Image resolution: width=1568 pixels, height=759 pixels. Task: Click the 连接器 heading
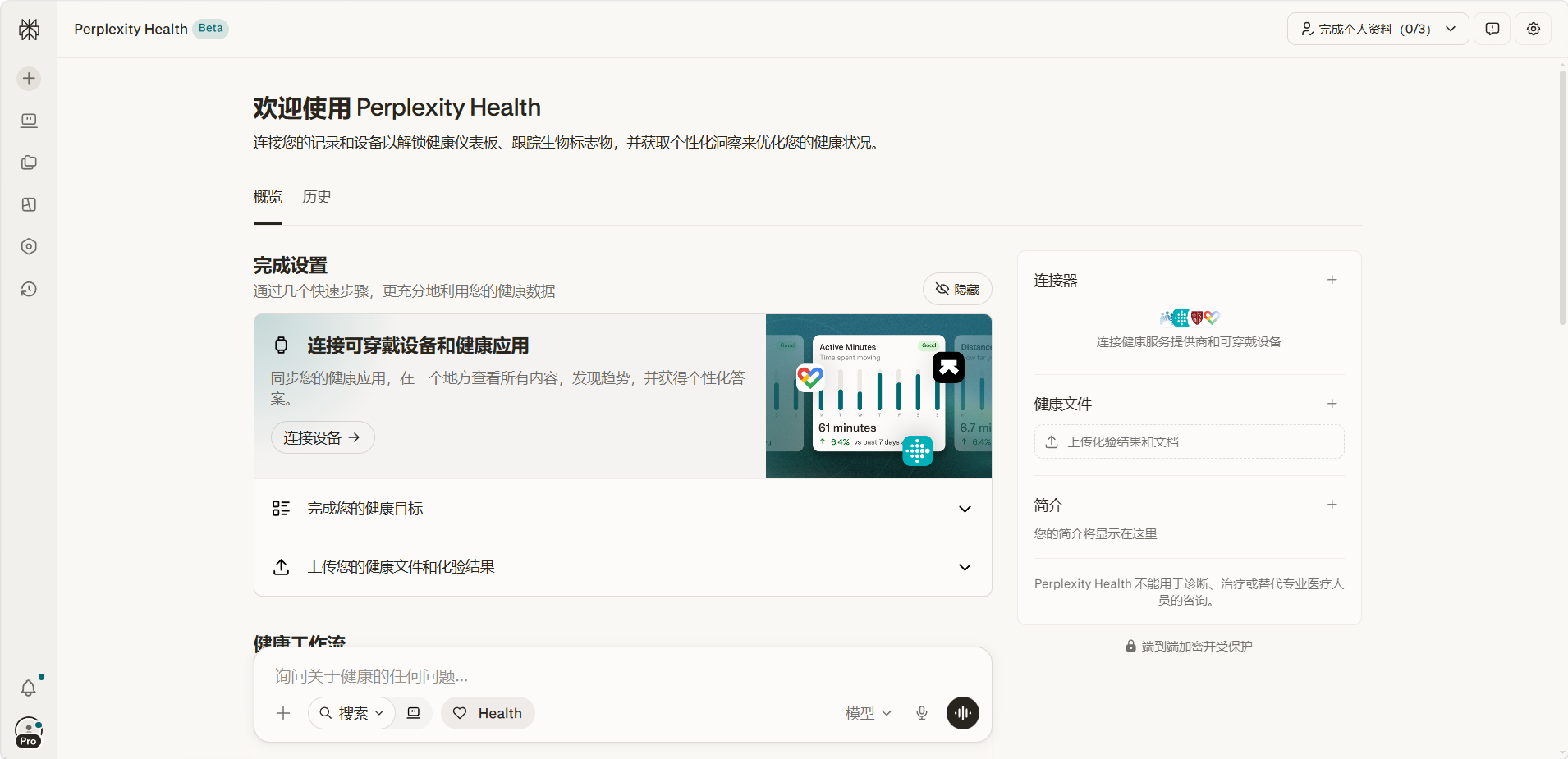[x=1056, y=281]
